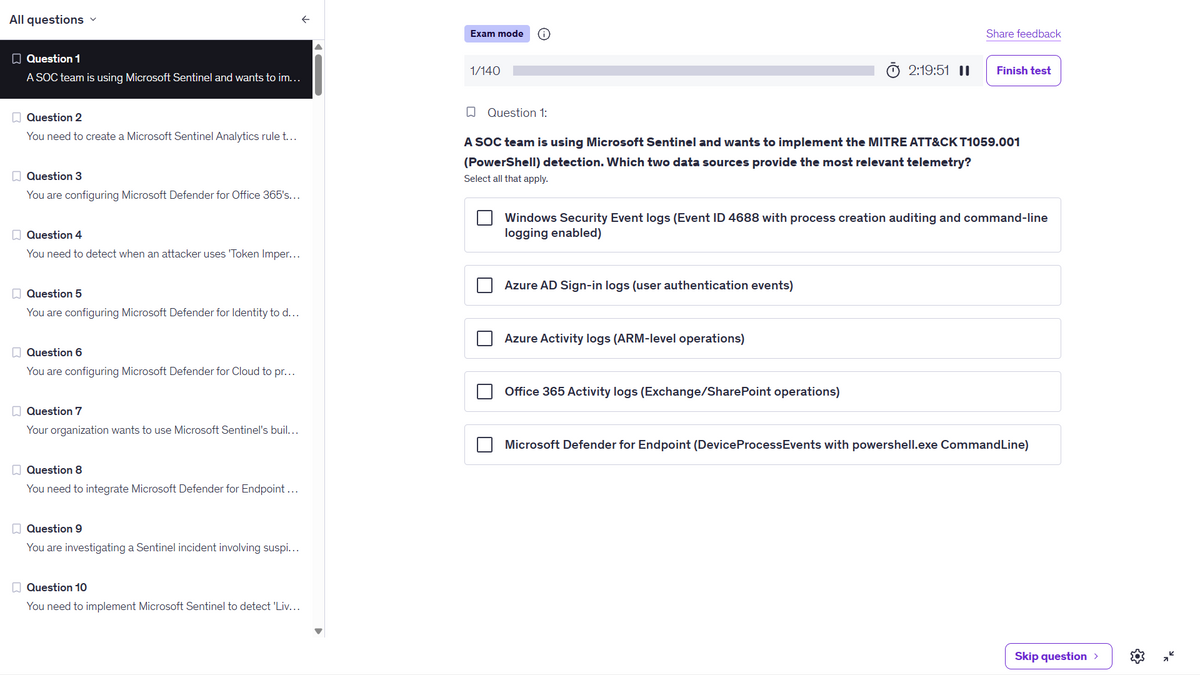Toggle bookmark icon for Question 5 in sidebar

pyautogui.click(x=16, y=293)
